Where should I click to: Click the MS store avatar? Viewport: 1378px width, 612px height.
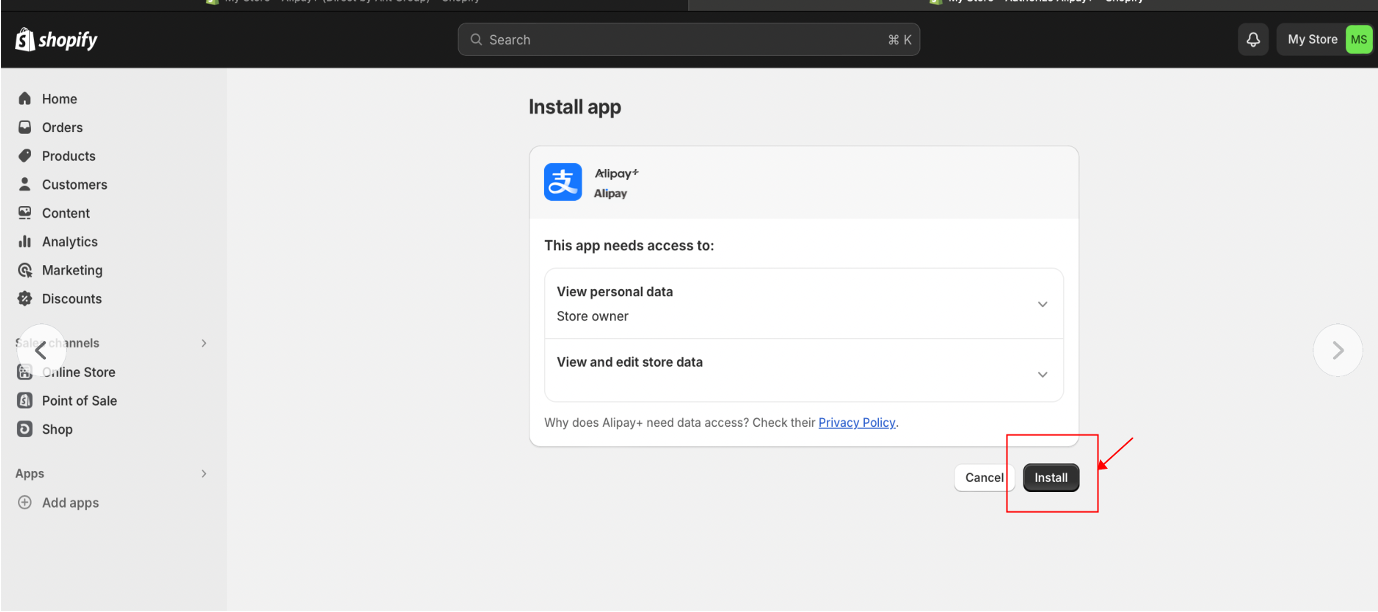click(1358, 40)
